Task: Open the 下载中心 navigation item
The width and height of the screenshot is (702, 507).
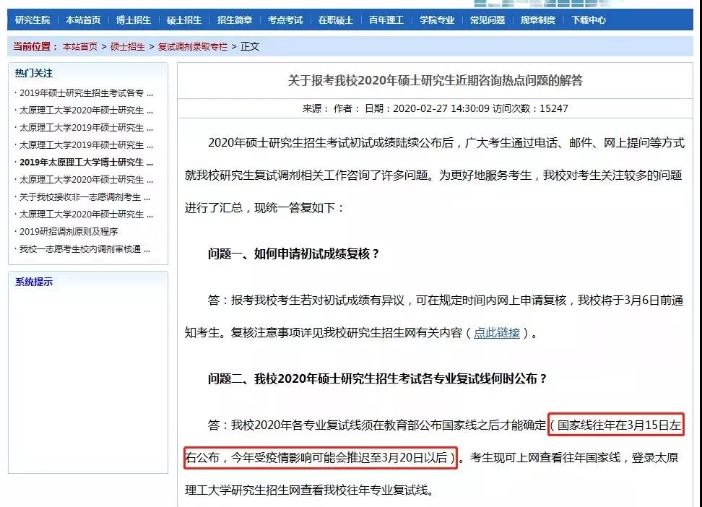Action: 588,19
